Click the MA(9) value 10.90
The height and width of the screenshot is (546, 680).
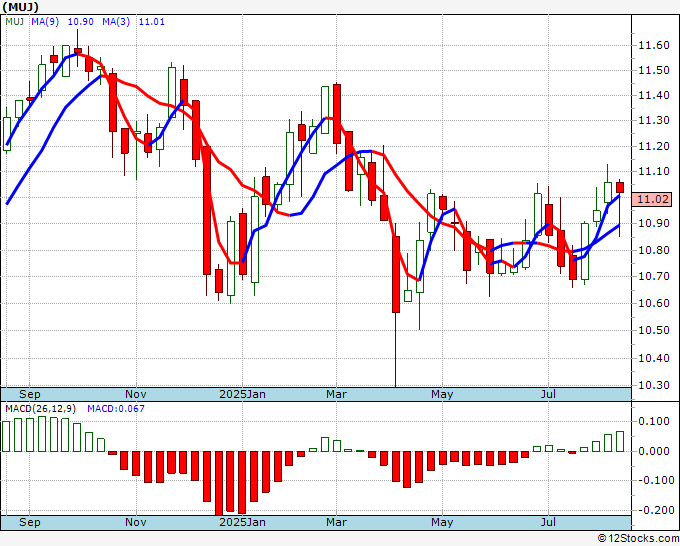(80, 22)
